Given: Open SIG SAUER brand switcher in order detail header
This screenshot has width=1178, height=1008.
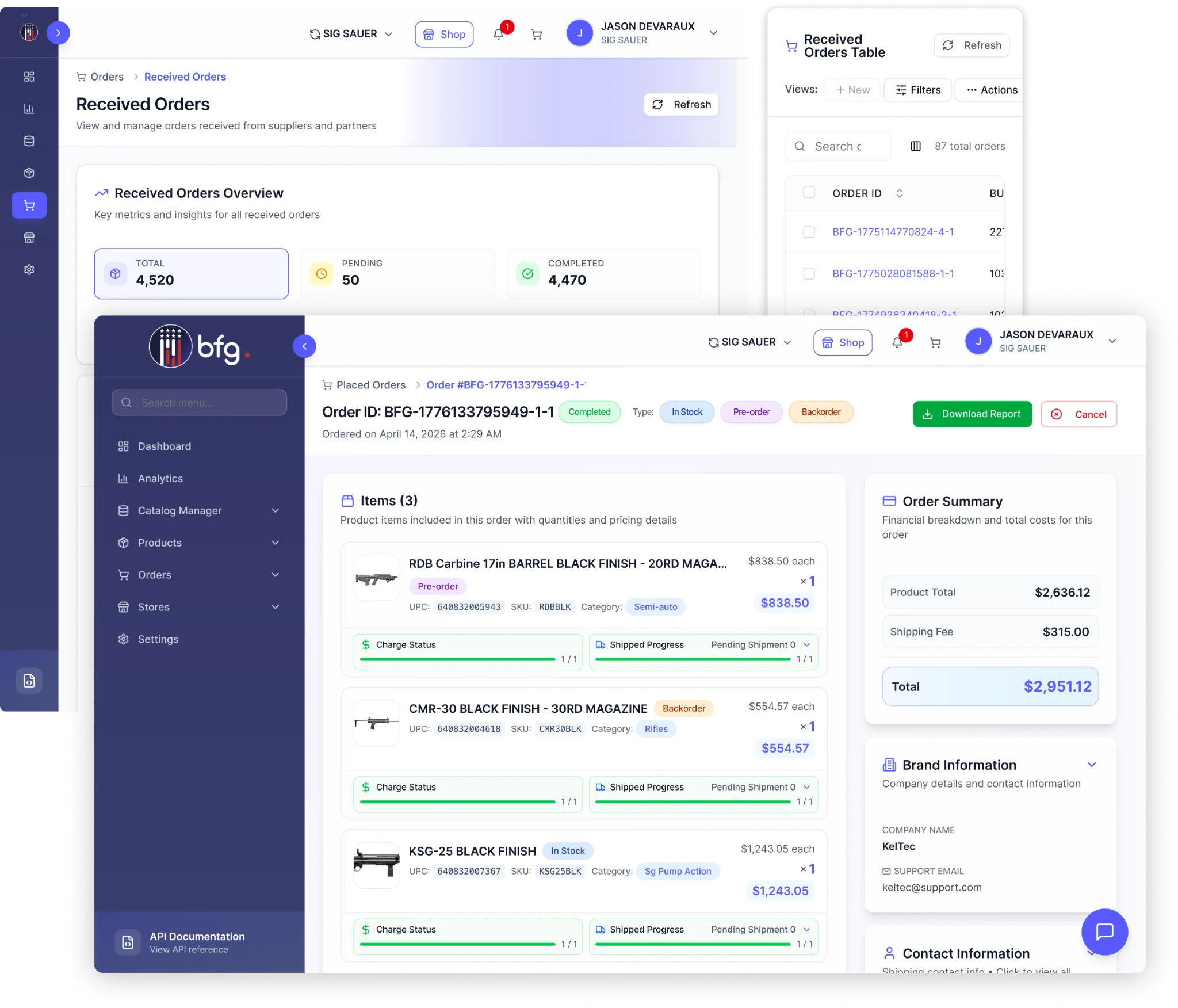Looking at the screenshot, I should tap(749, 342).
